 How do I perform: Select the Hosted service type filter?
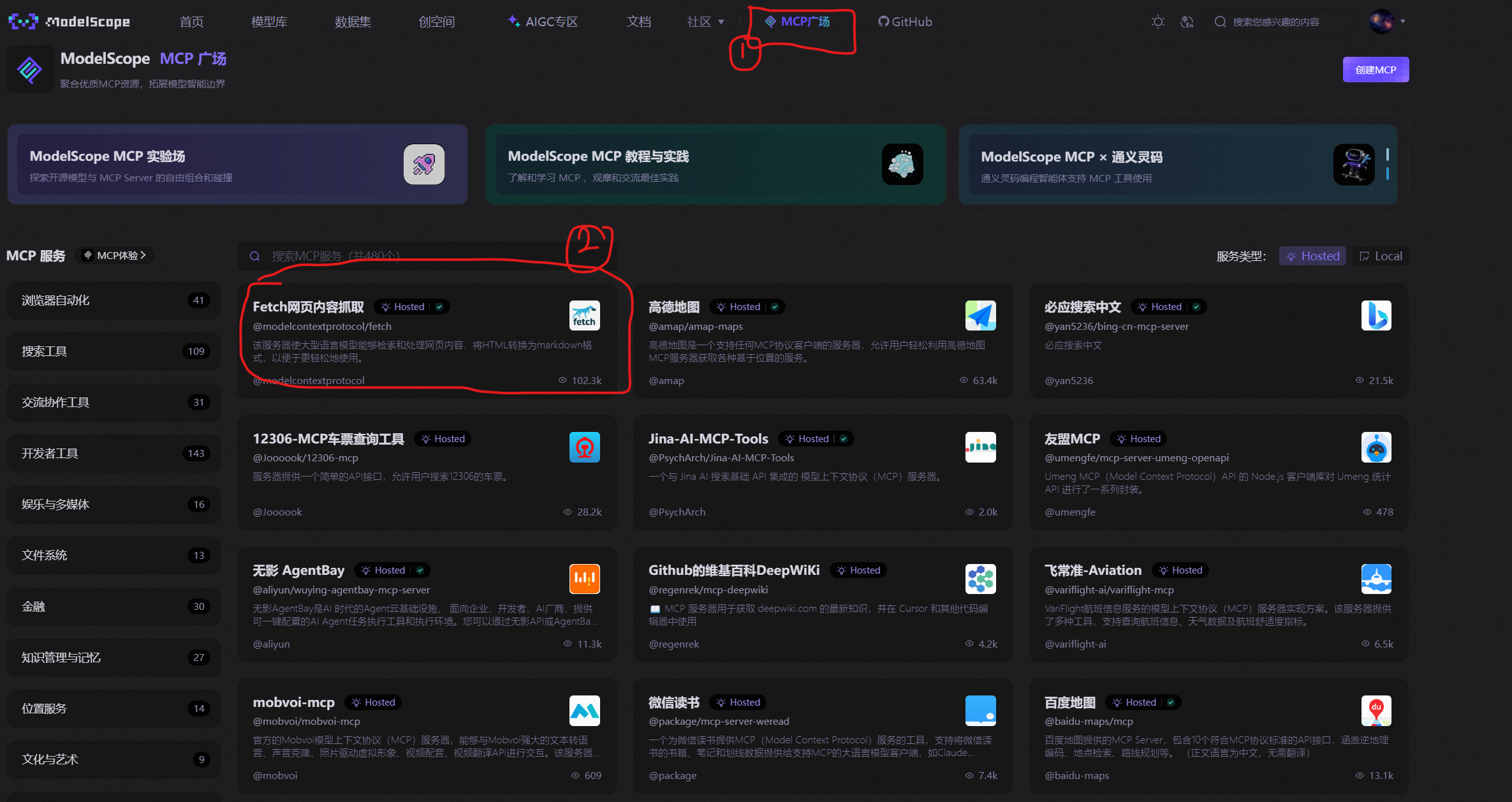1312,256
